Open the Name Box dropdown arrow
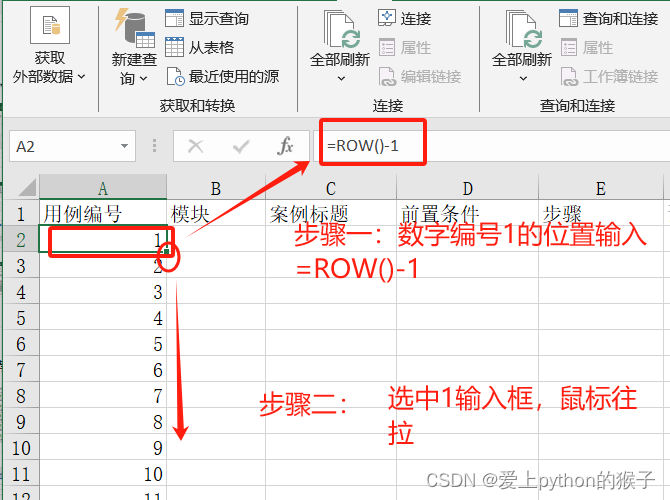The height and width of the screenshot is (500, 670). (124, 146)
